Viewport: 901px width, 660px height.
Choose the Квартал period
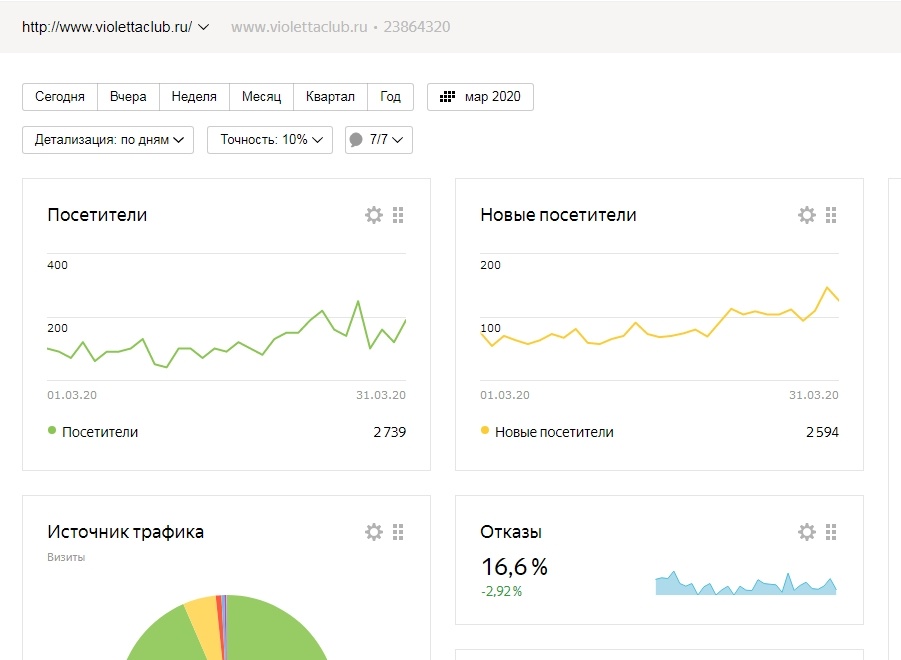[330, 97]
